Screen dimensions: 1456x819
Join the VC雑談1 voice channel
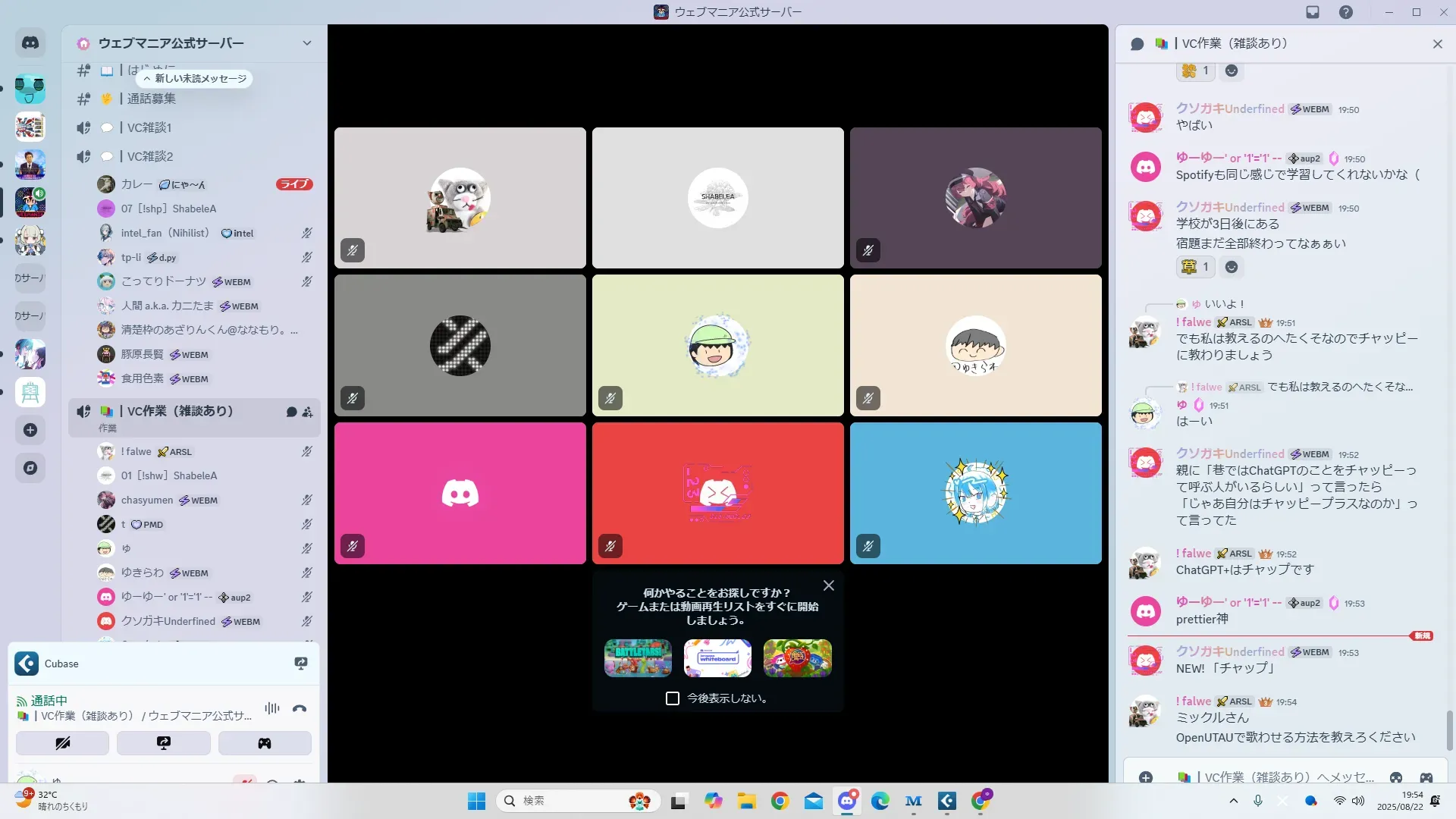pos(149,127)
